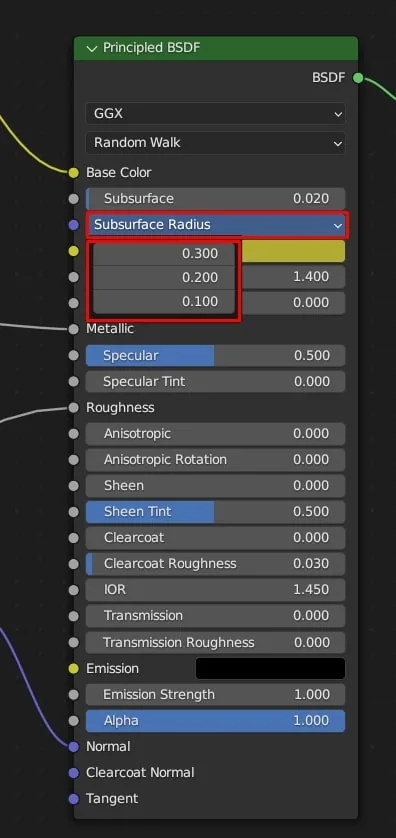Image resolution: width=396 pixels, height=838 pixels.
Task: Open the yellow subsurface color swatch
Action: click(x=293, y=251)
